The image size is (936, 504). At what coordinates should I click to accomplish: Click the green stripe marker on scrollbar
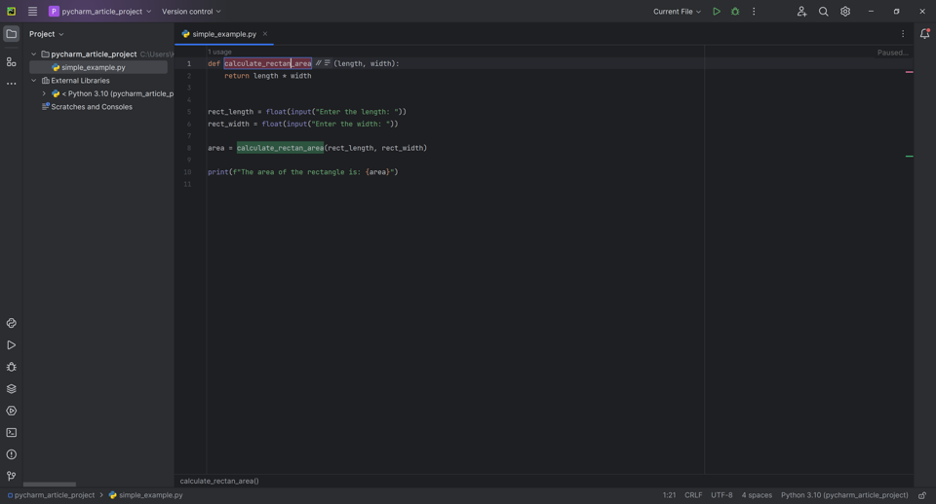909,156
